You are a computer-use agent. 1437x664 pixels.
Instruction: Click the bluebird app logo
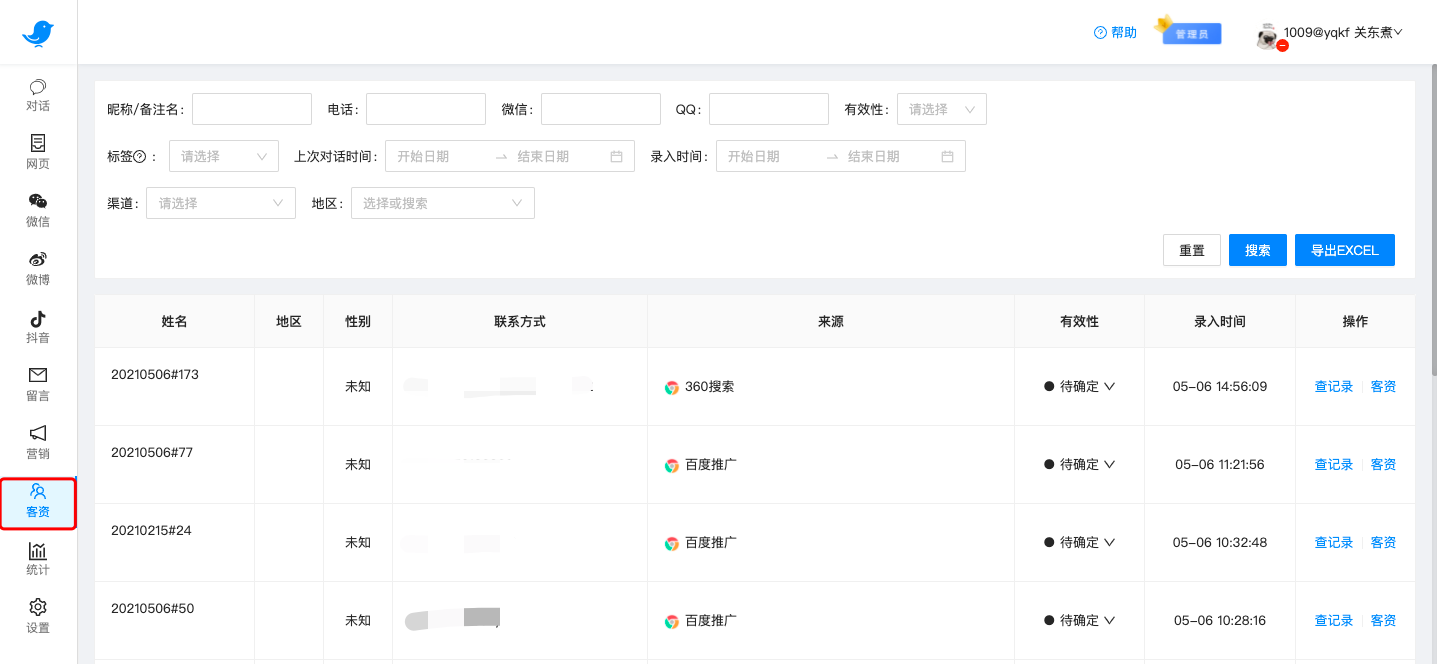(x=37, y=31)
